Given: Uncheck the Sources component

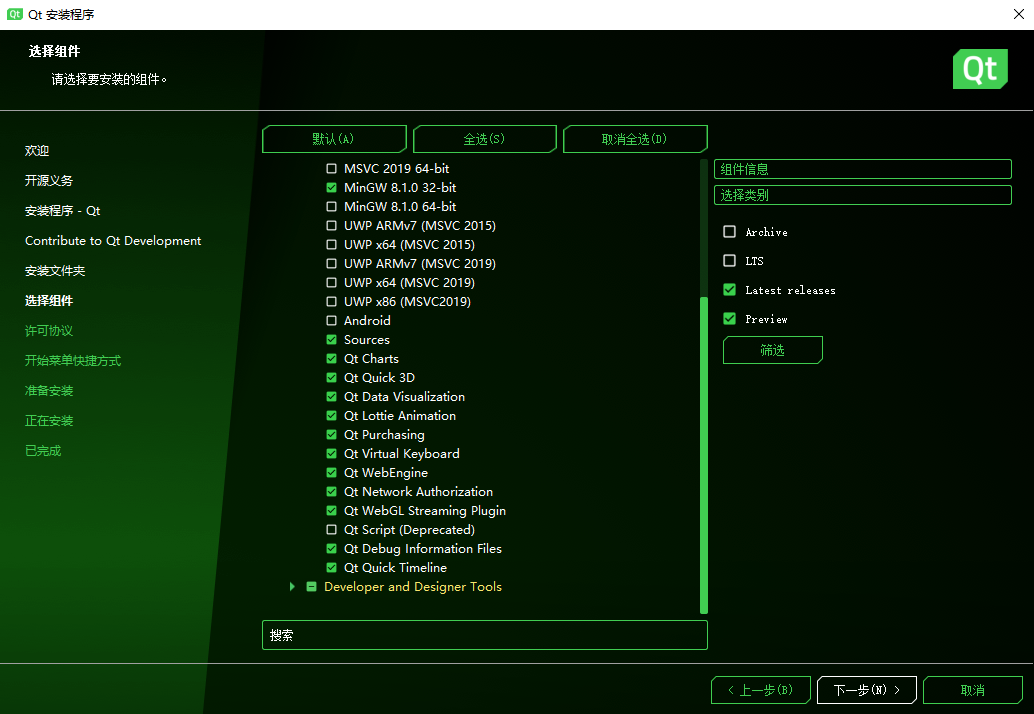Looking at the screenshot, I should (x=332, y=340).
